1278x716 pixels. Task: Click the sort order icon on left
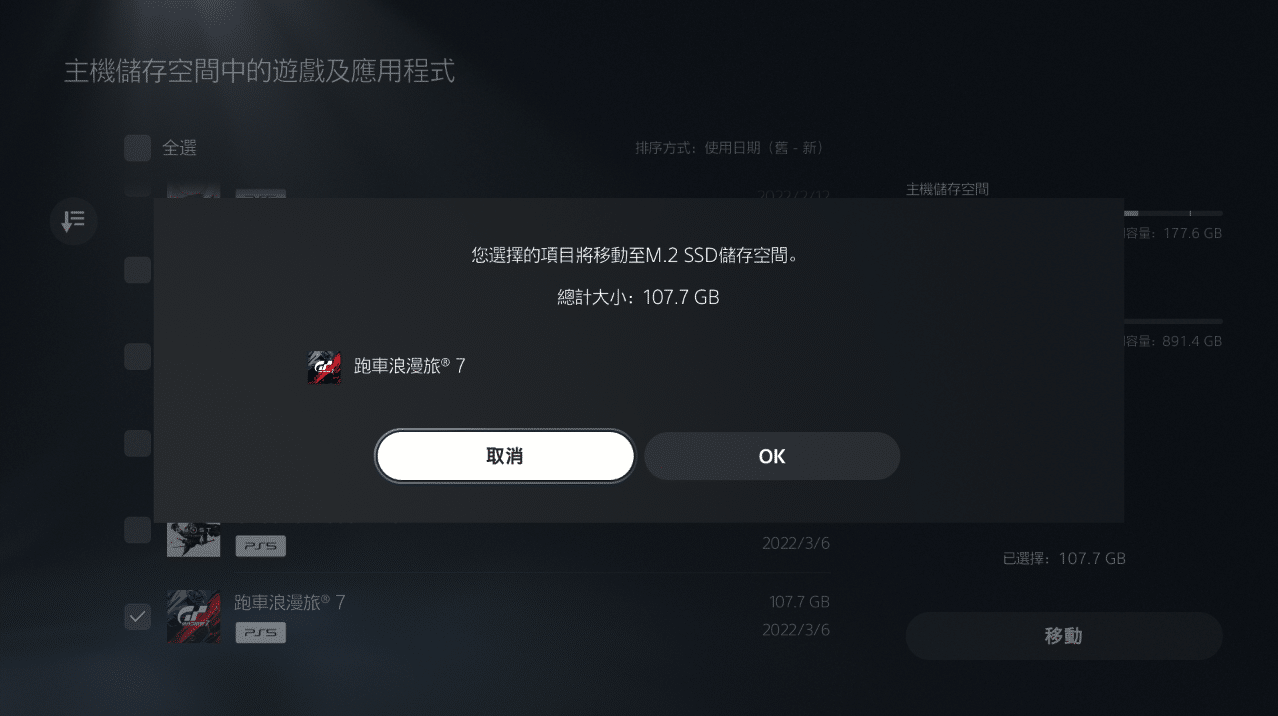(x=73, y=221)
